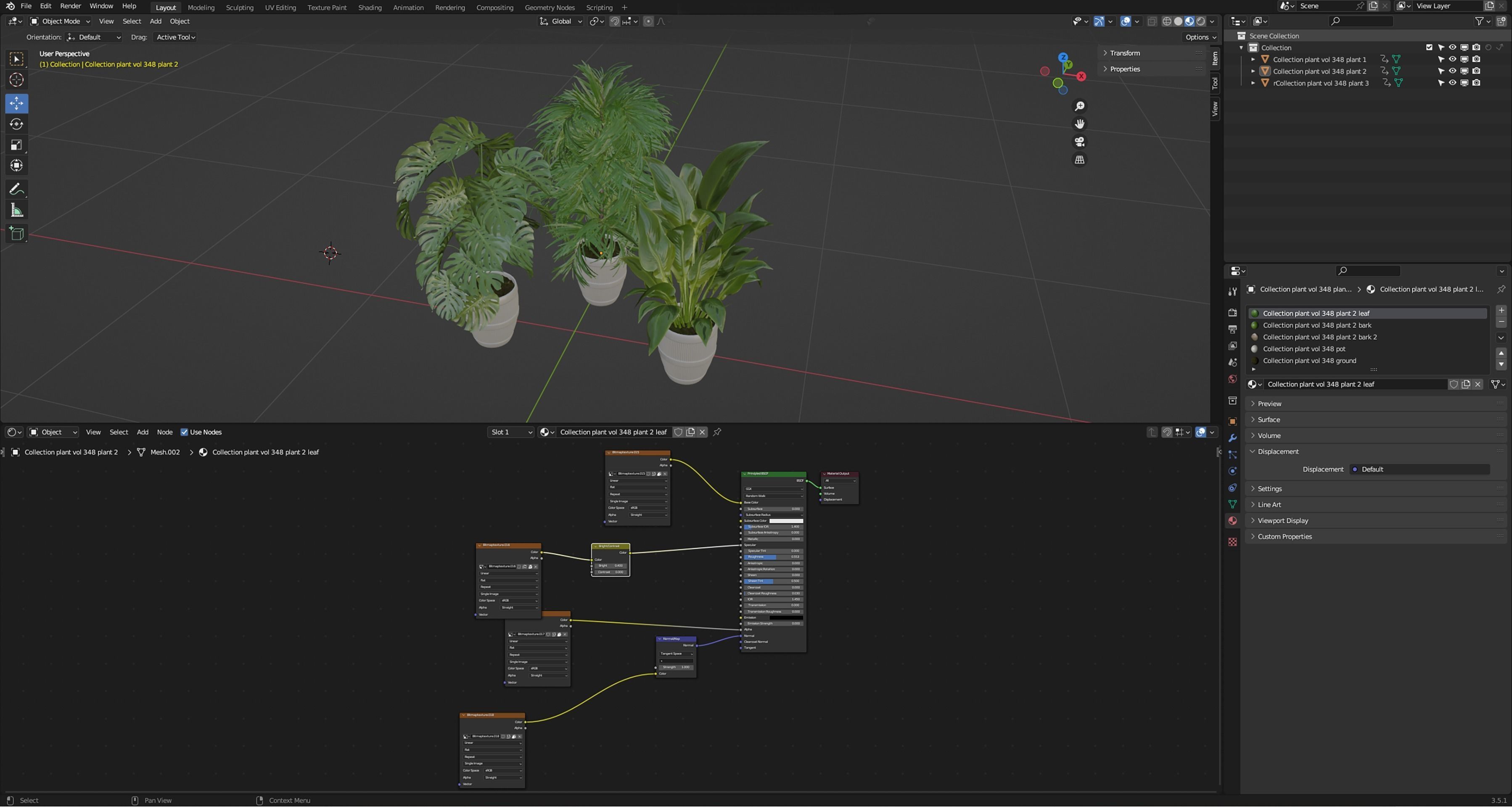Open the World properties tab icon
The width and height of the screenshot is (1512, 807).
point(1232,379)
